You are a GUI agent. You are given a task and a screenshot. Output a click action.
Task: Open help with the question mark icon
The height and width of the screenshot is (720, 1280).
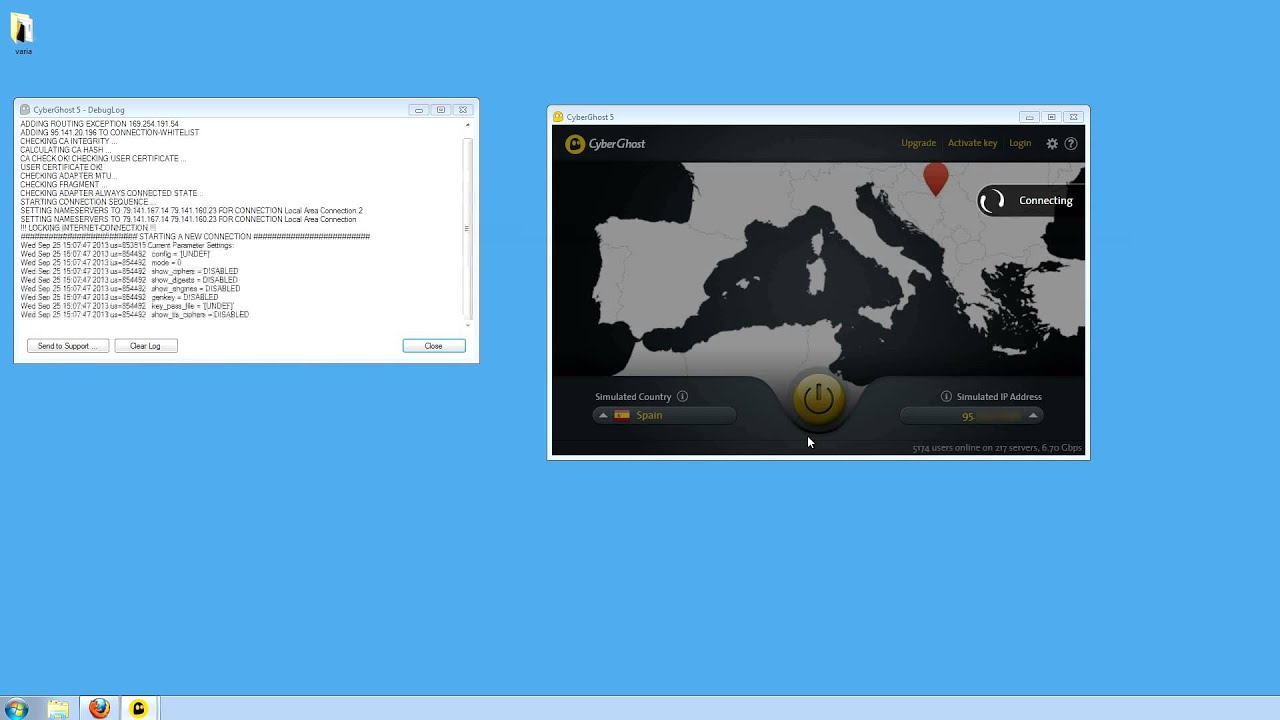pyautogui.click(x=1071, y=143)
